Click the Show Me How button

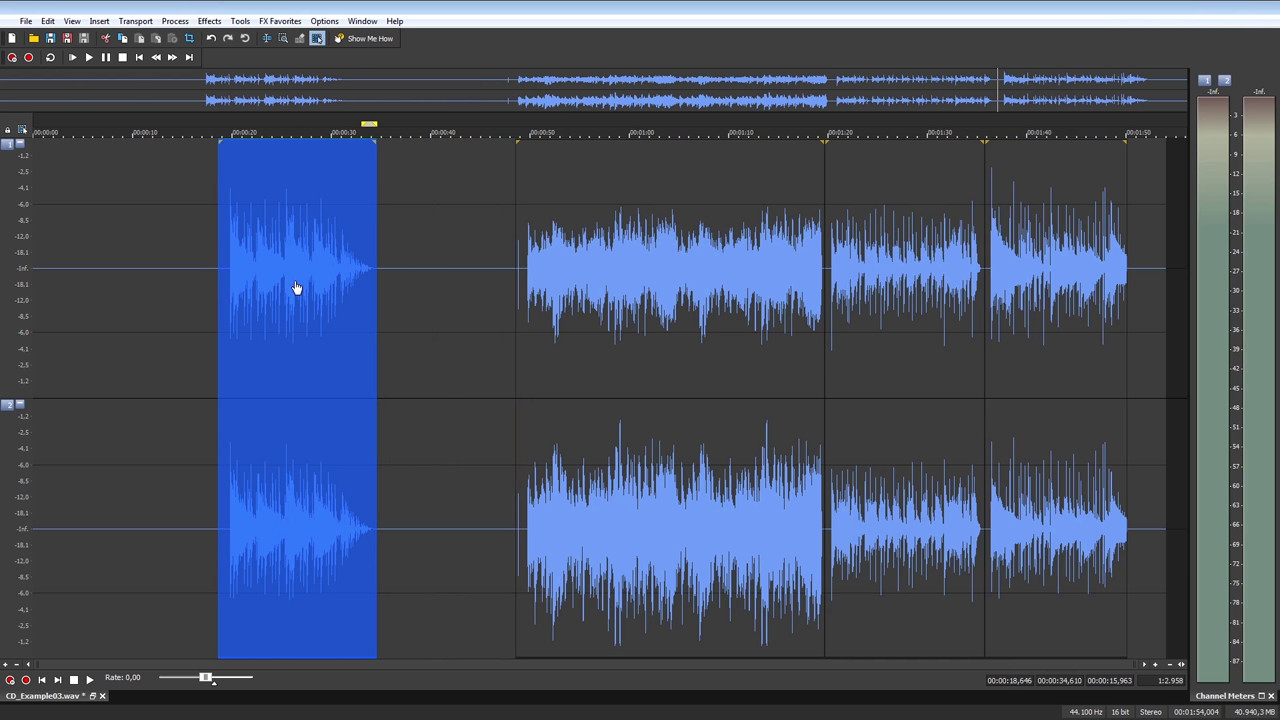point(364,38)
